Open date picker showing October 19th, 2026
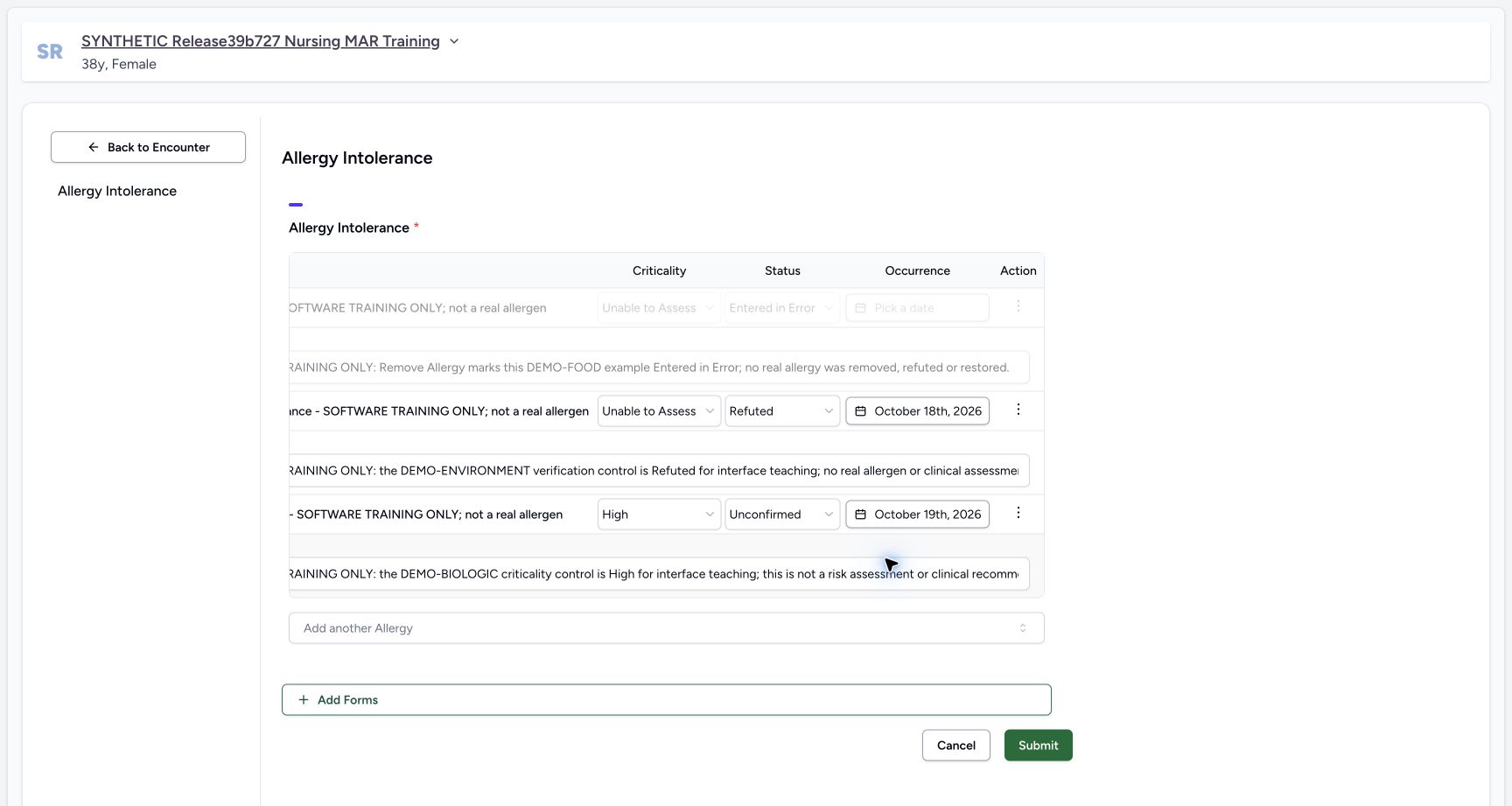Viewport: 1512px width, 806px height. coord(917,514)
